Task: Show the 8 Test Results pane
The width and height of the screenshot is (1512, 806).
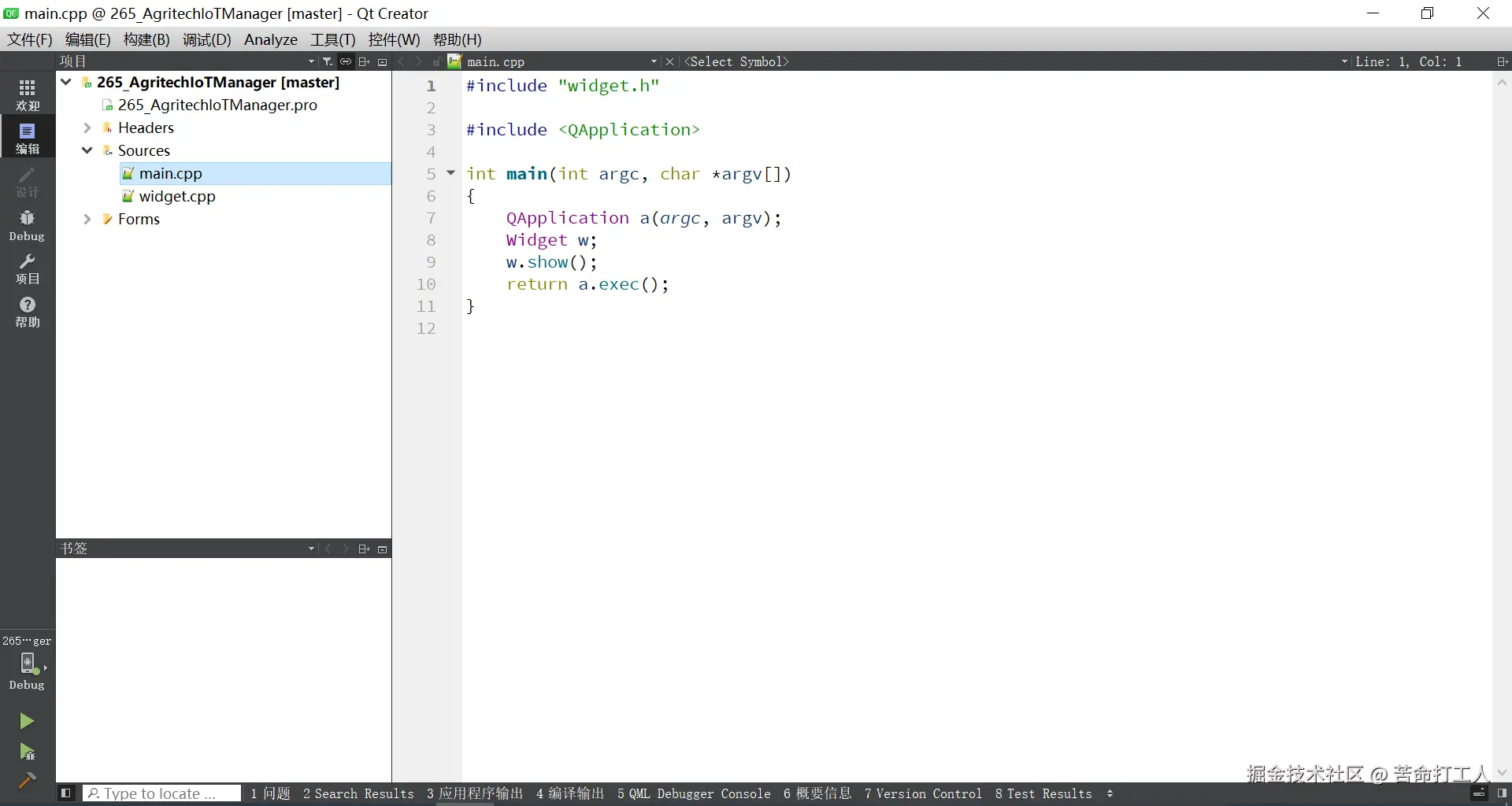Action: (1043, 793)
